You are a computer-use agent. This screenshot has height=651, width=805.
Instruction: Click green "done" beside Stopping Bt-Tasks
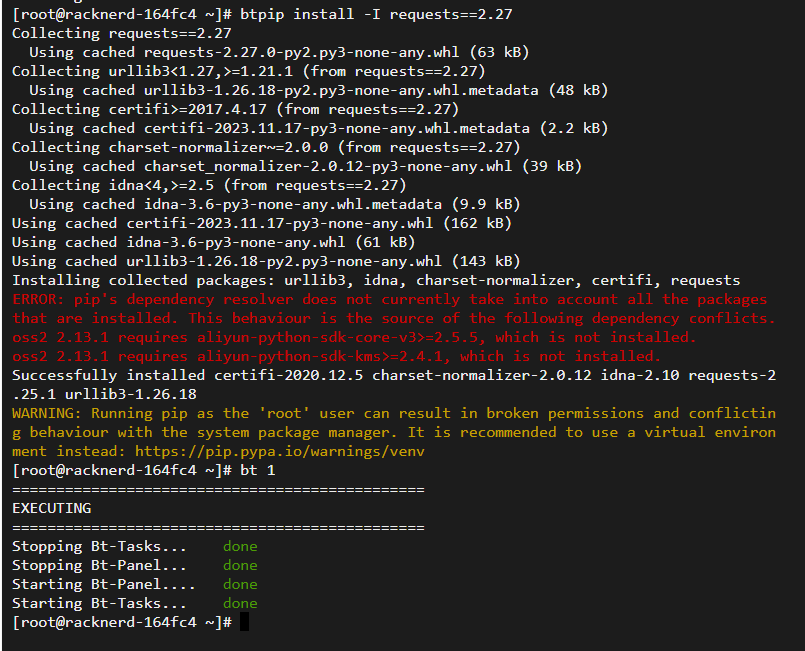240,546
